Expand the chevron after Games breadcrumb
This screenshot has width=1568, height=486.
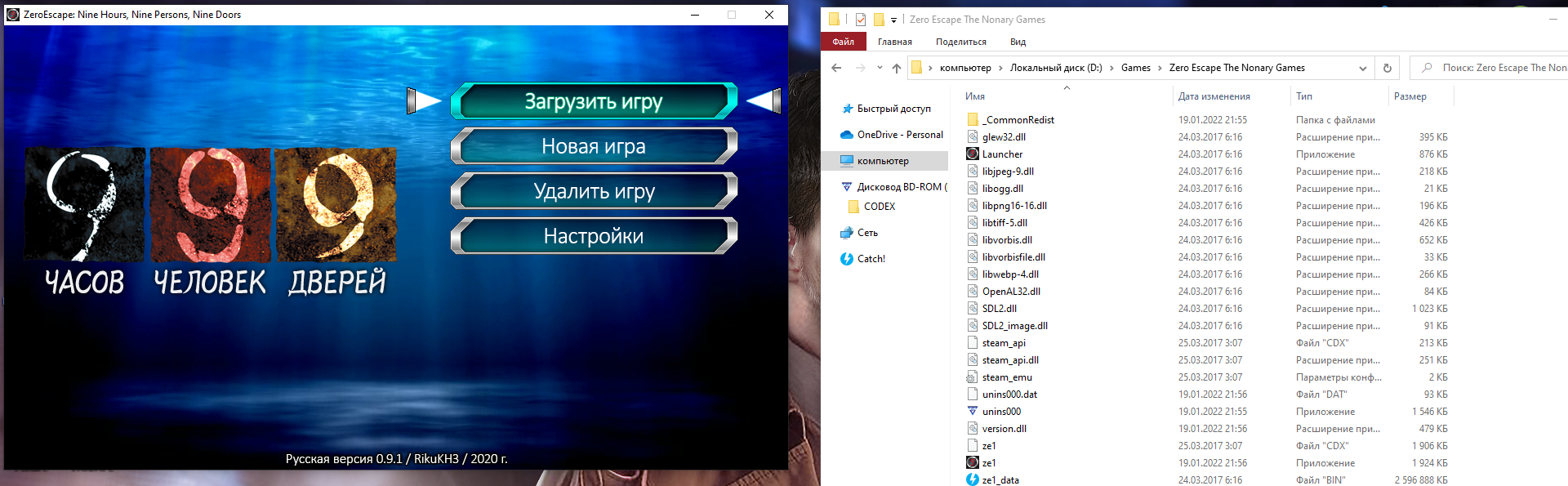(x=1160, y=68)
